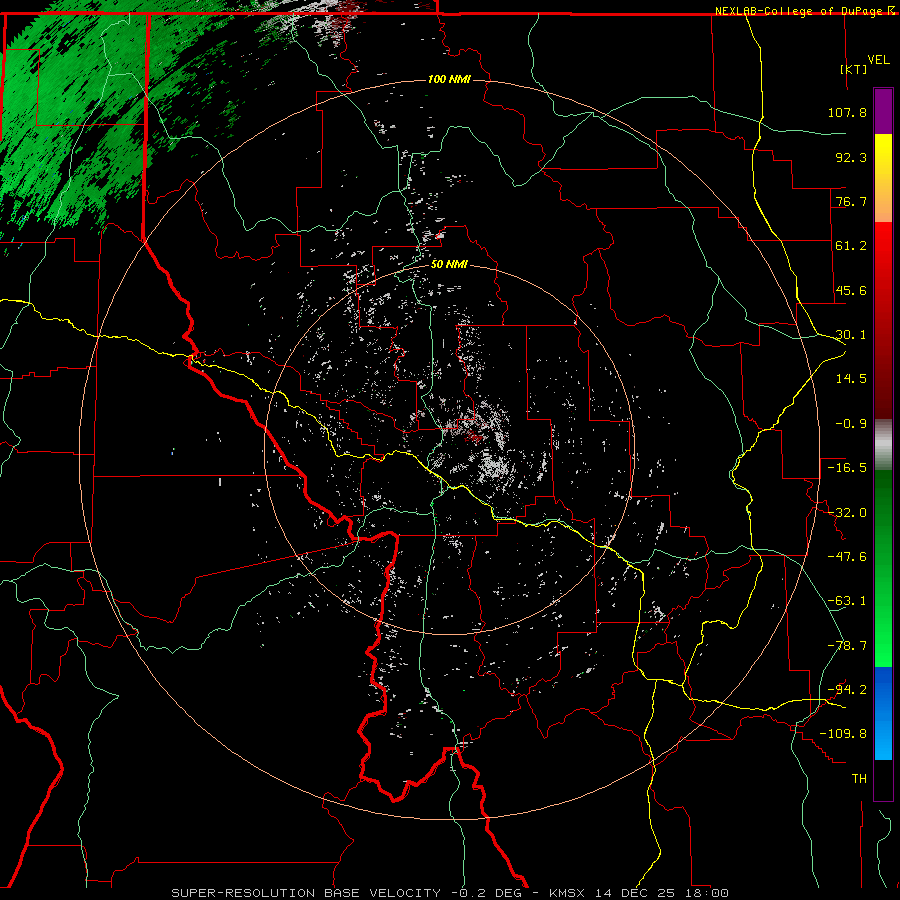Screen dimensions: 900x900
Task: Click the -0.9 legend value
Action: pos(851,424)
